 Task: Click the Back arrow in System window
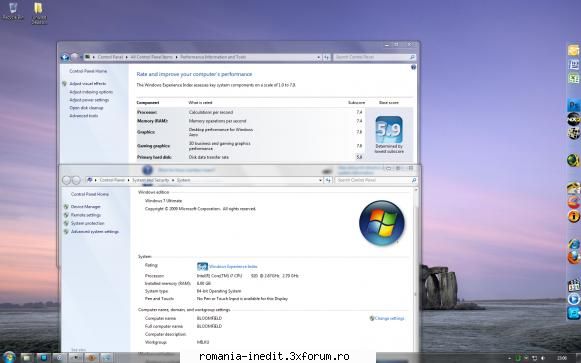click(66, 180)
